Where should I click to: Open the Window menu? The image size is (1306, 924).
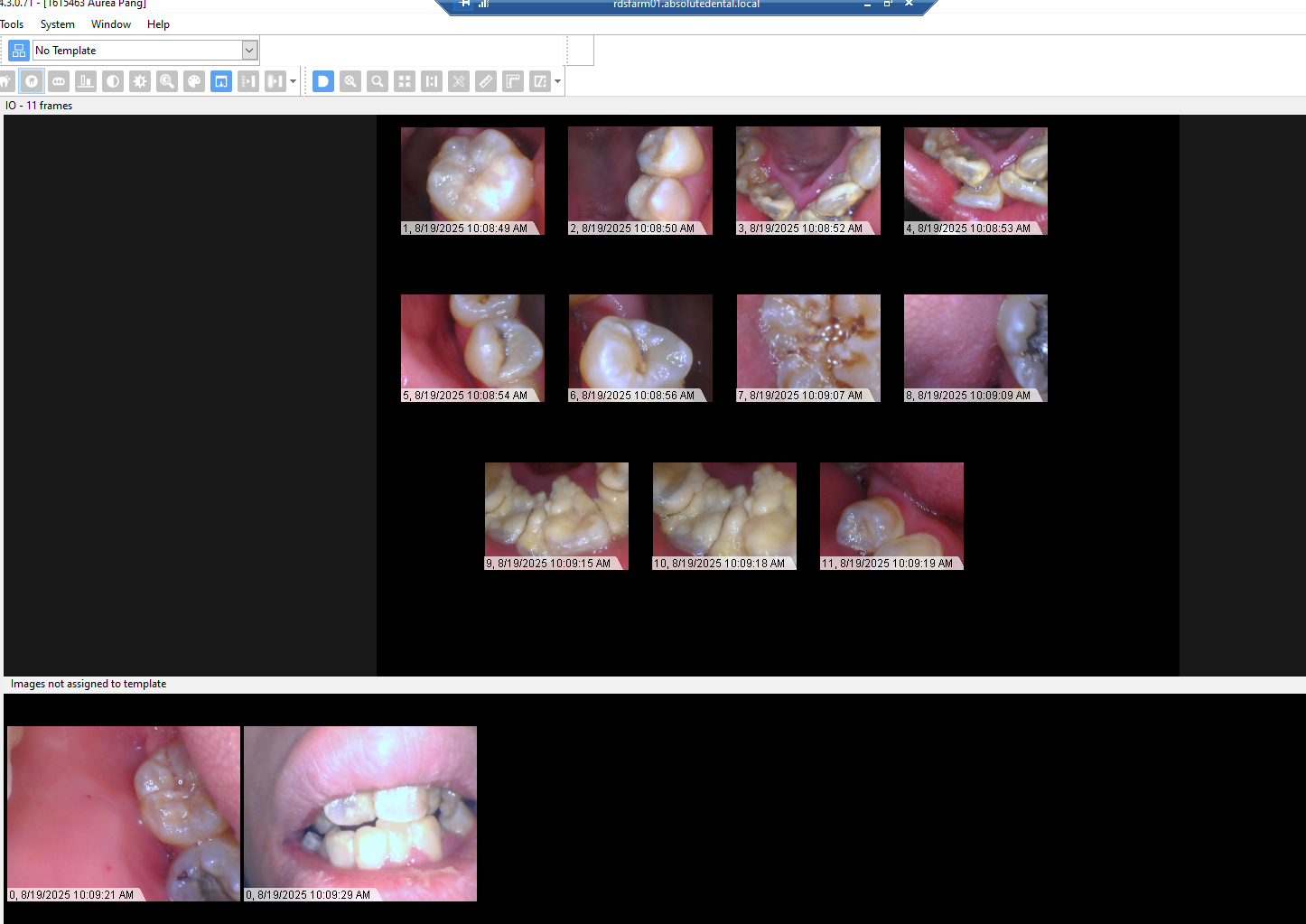[x=110, y=24]
